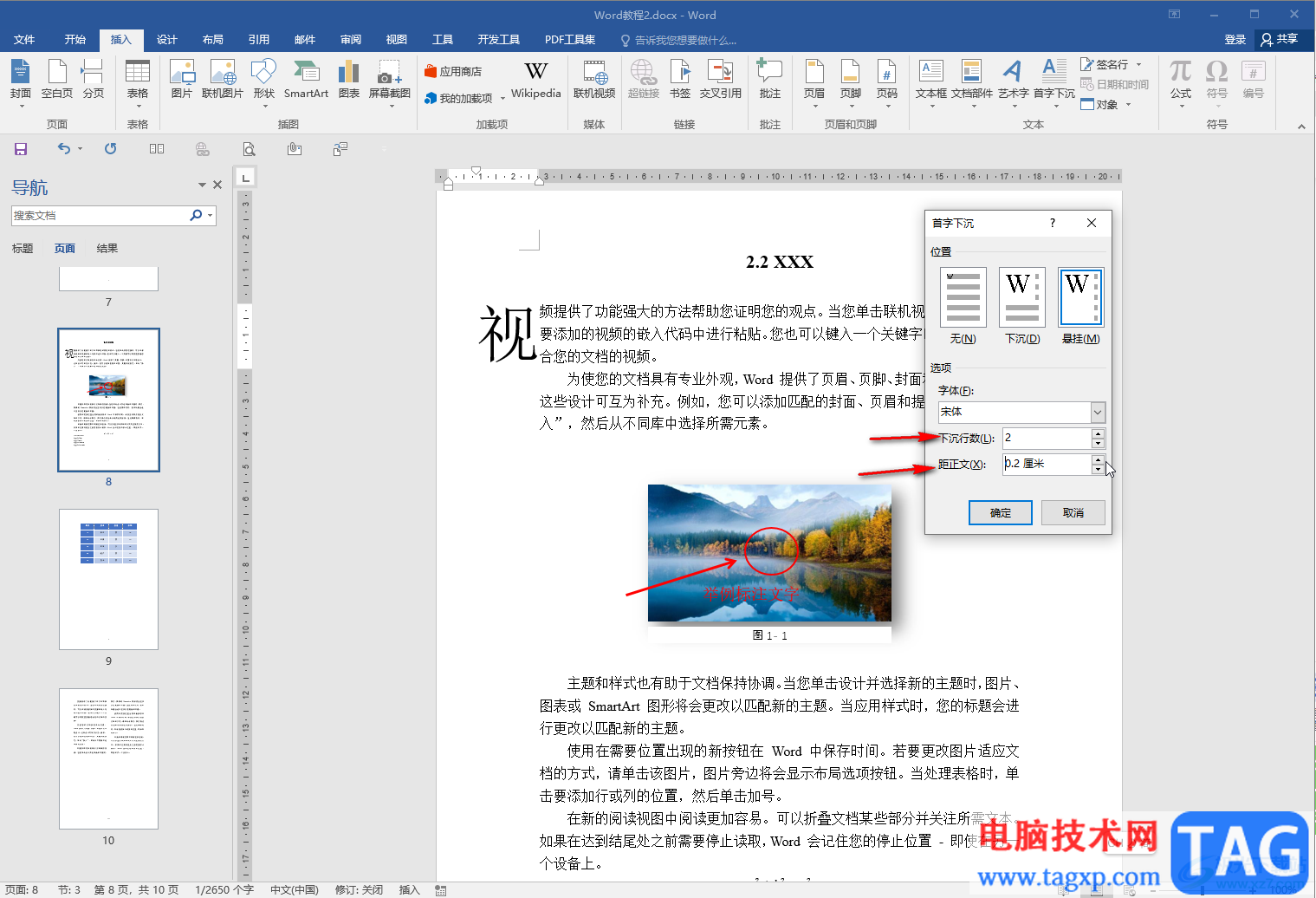Switch to the Home (开始) ribbon tab
Viewport: 1316px width, 898px height.
pos(75,40)
